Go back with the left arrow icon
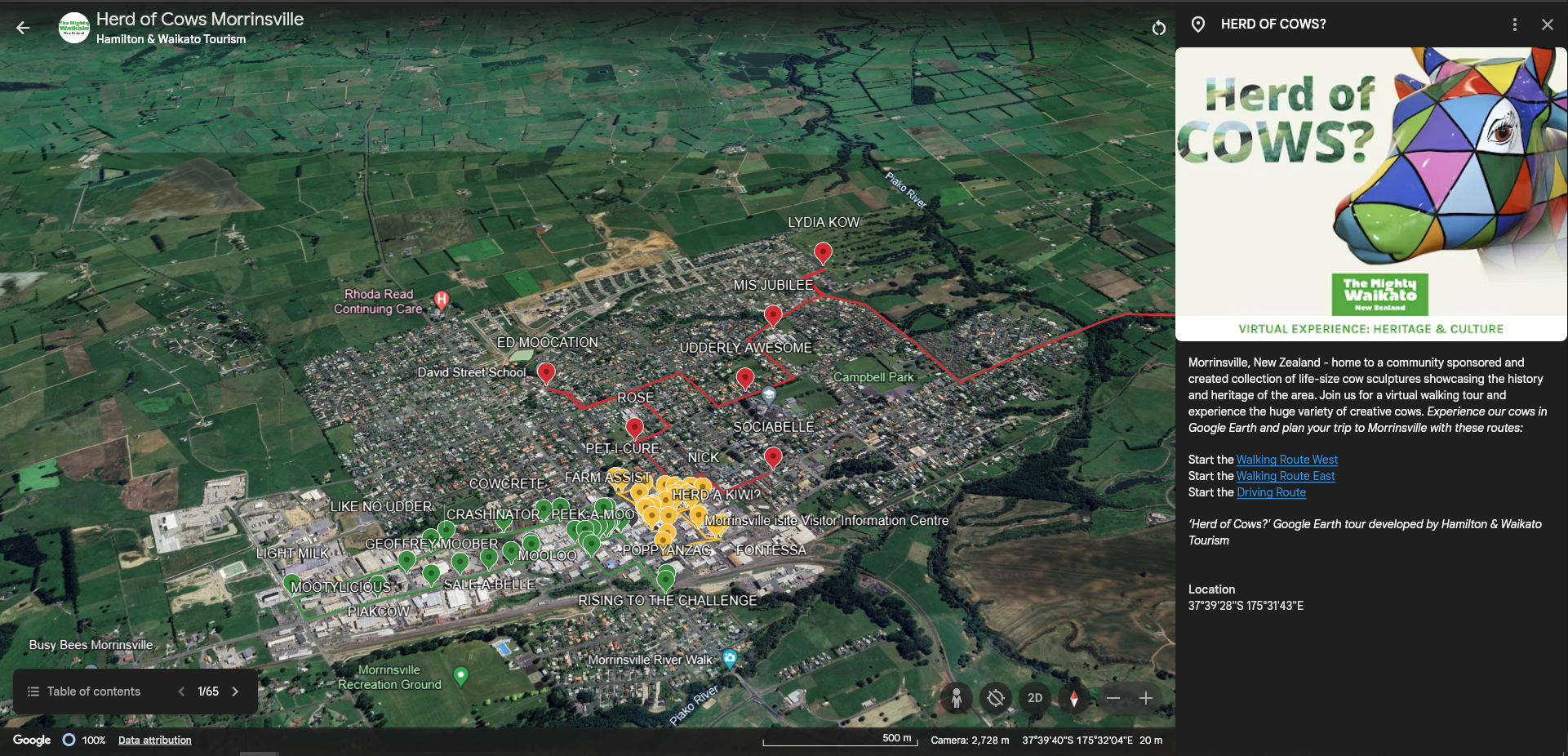 click(x=23, y=28)
